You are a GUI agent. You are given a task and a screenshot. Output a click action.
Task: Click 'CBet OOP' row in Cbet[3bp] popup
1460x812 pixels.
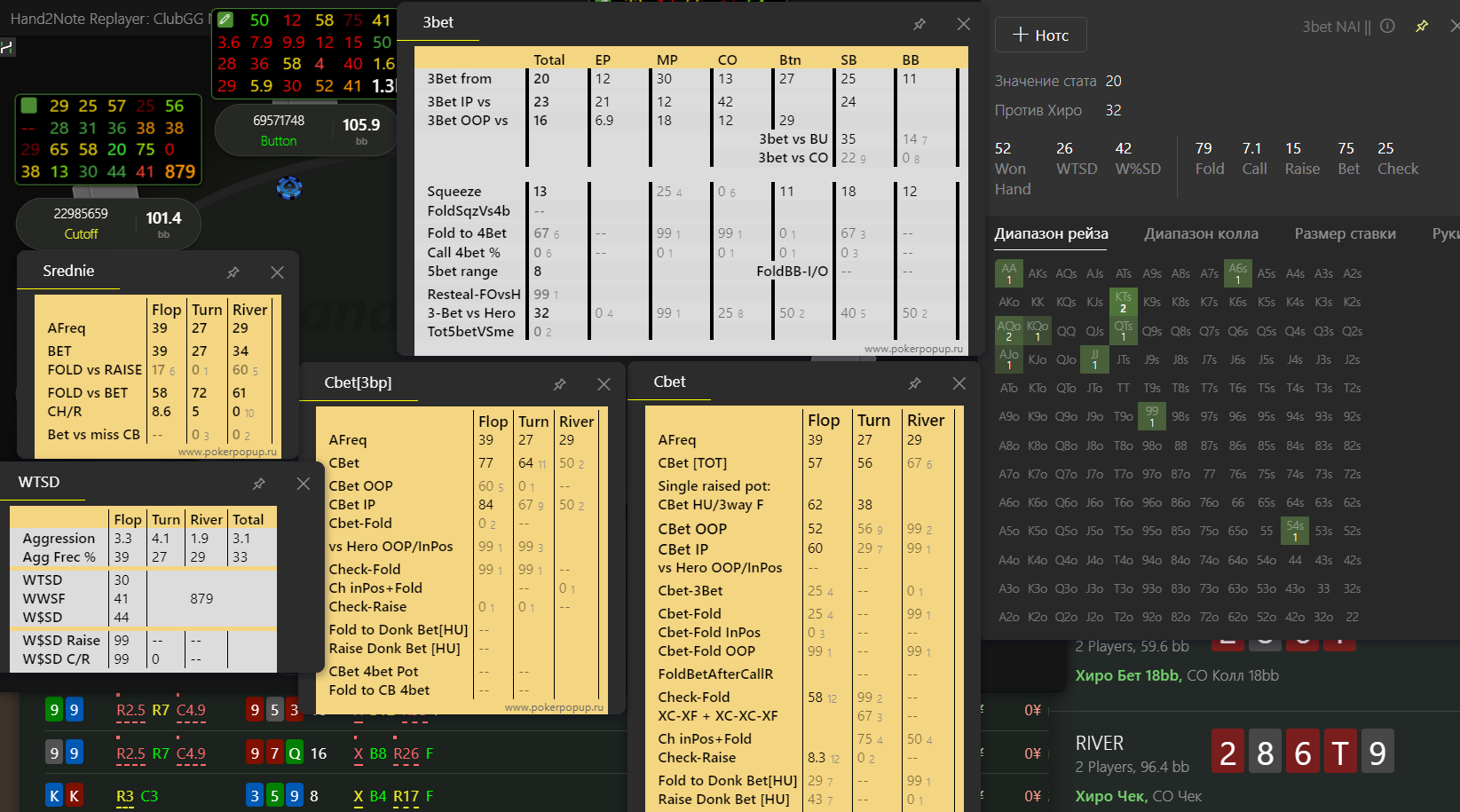[360, 486]
